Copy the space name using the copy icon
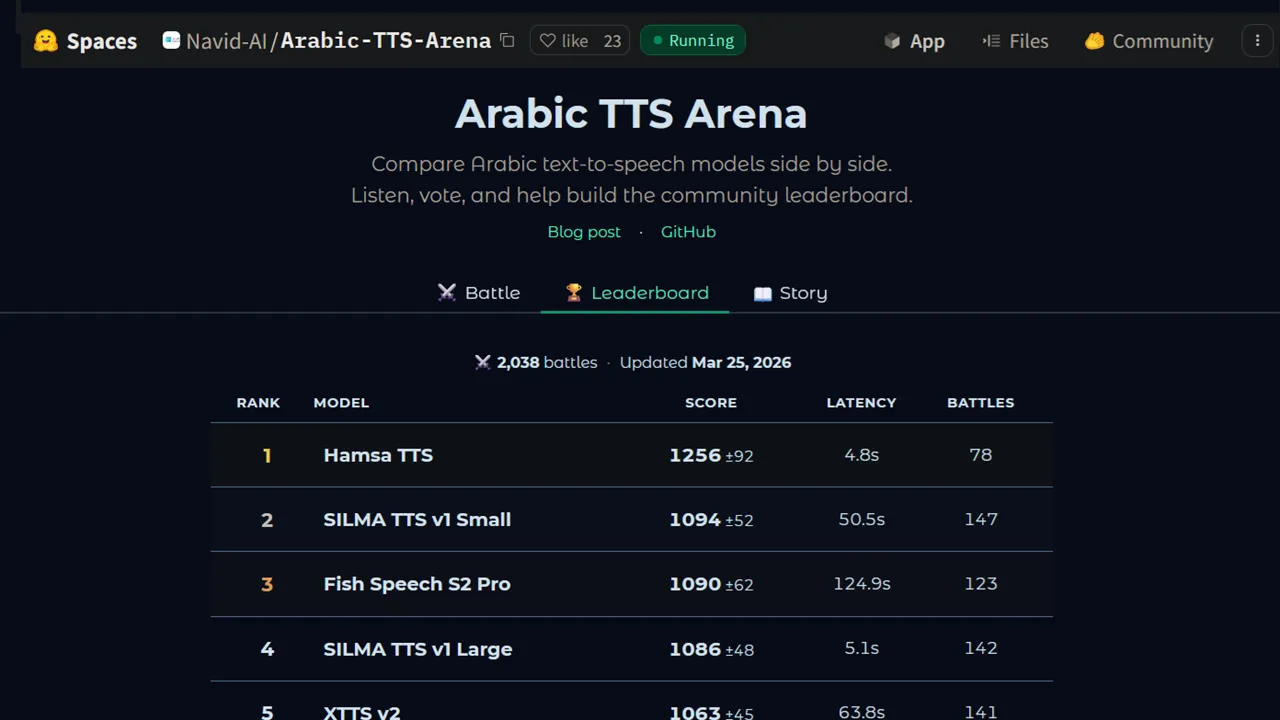The height and width of the screenshot is (720, 1280). click(x=507, y=40)
